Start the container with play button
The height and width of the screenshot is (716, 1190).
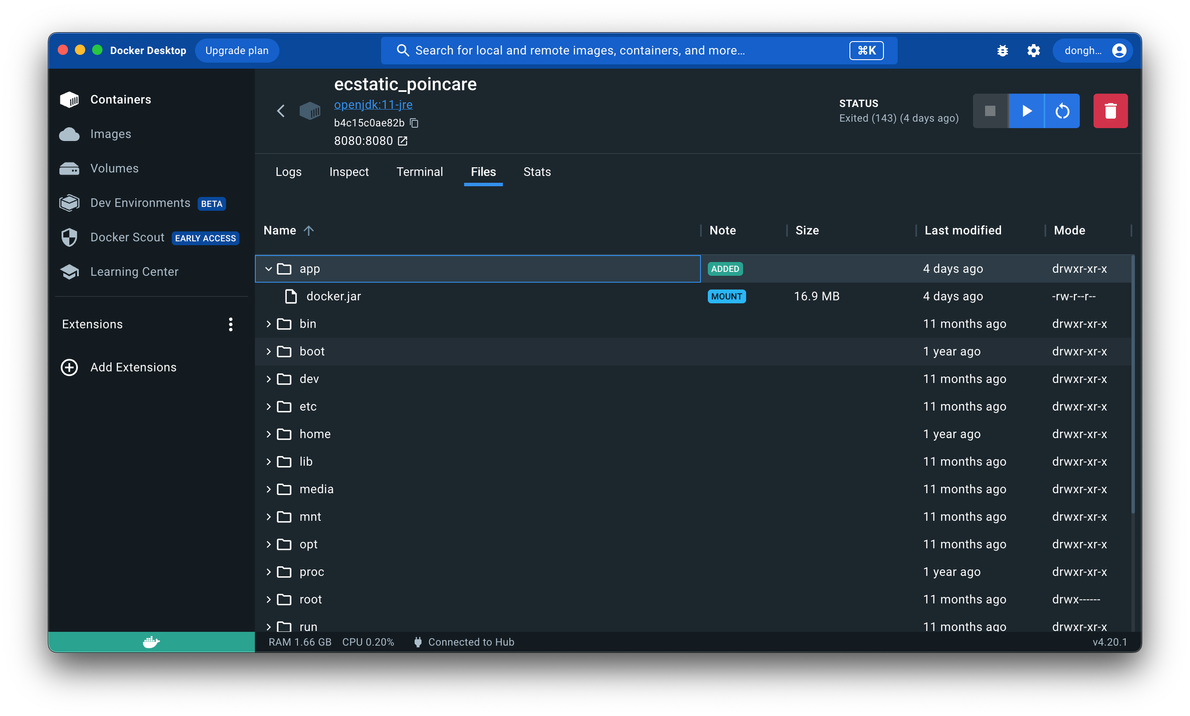pos(1026,111)
